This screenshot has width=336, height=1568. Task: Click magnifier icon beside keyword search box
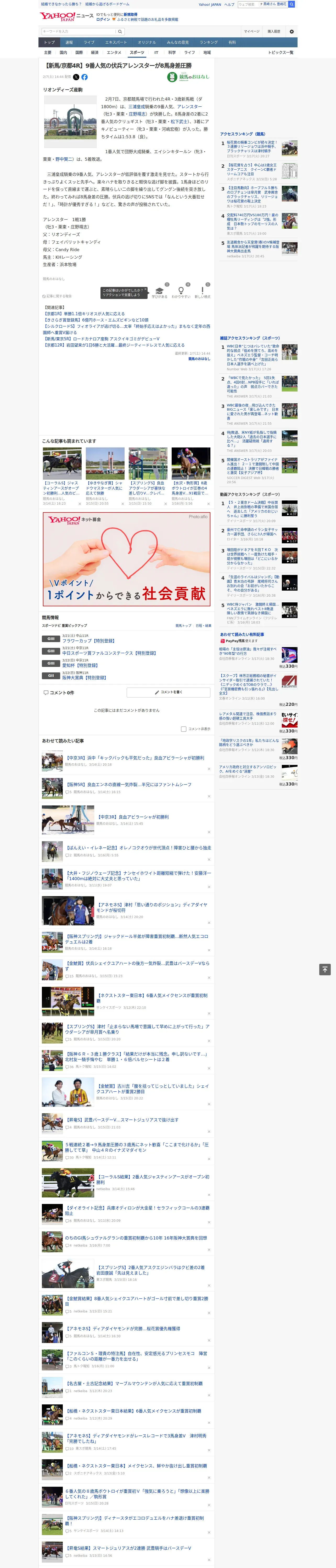click(x=120, y=32)
